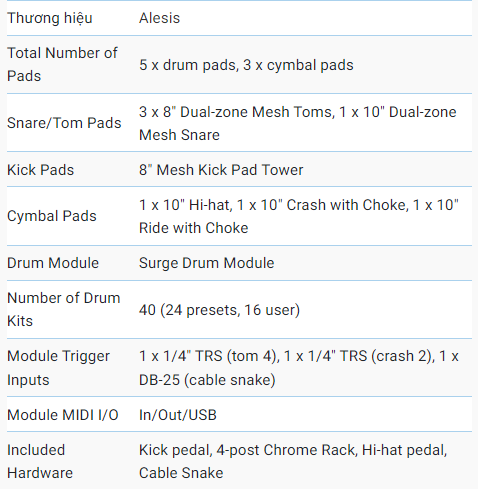Select the 'Alesis' brand value

coord(159,18)
